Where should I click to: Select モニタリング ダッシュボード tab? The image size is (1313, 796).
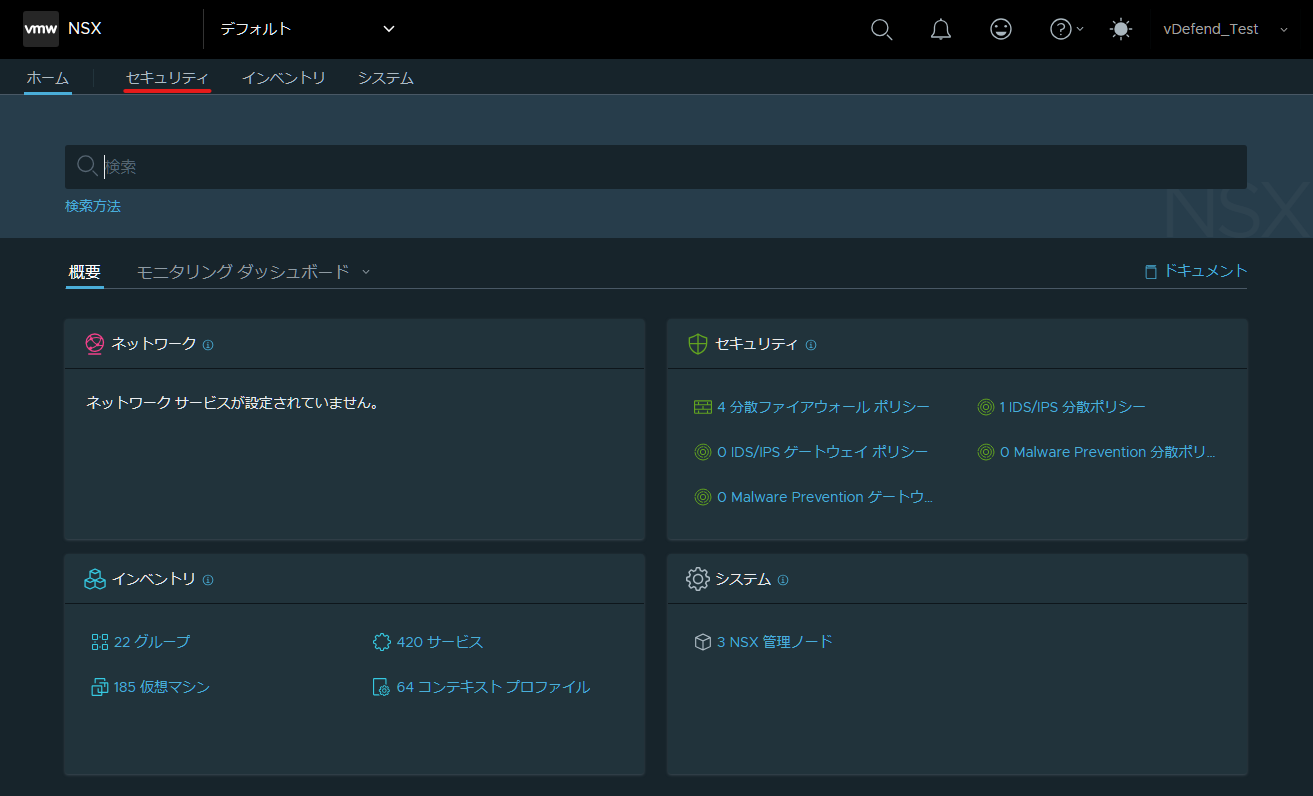[243, 271]
